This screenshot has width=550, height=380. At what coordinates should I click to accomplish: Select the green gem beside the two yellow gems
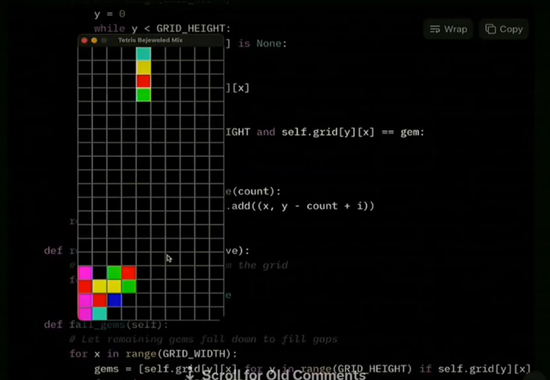129,287
